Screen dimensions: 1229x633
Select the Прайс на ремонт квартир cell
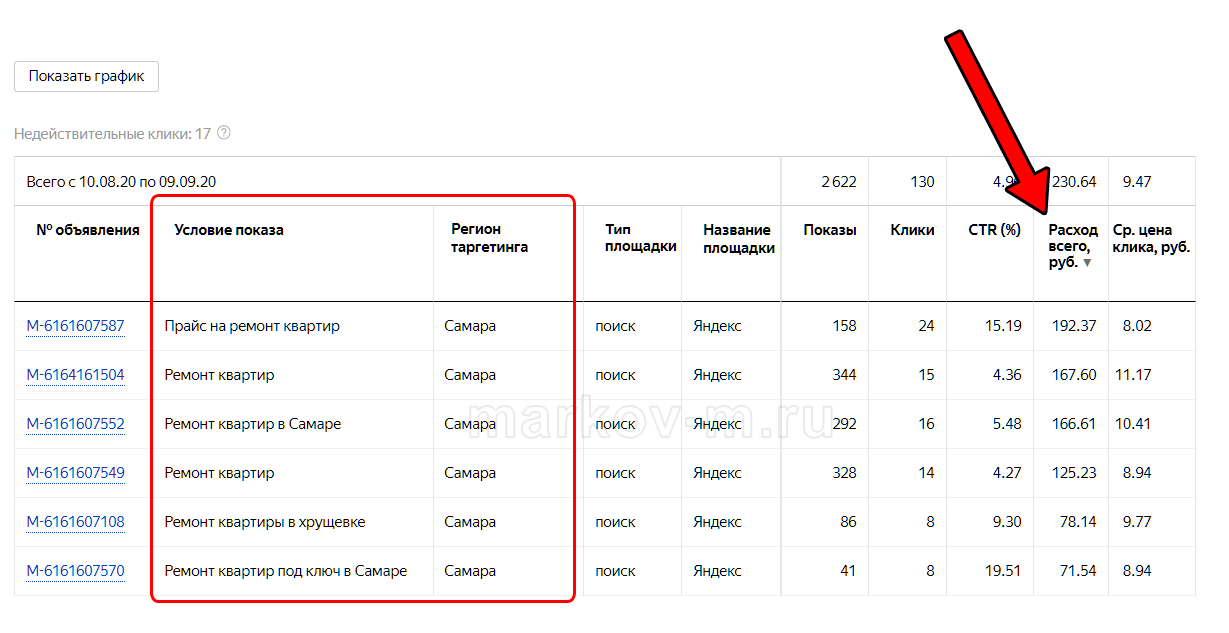pyautogui.click(x=252, y=326)
